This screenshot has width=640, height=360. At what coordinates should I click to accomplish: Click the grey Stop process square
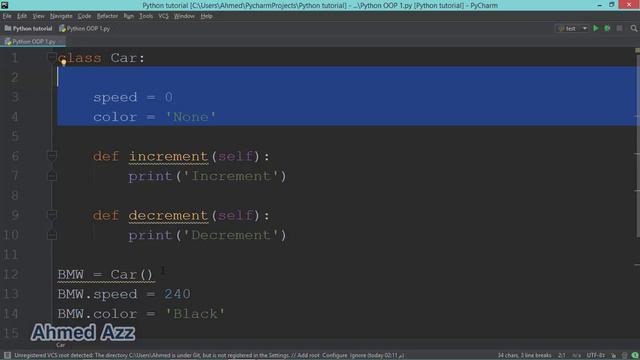(620, 28)
